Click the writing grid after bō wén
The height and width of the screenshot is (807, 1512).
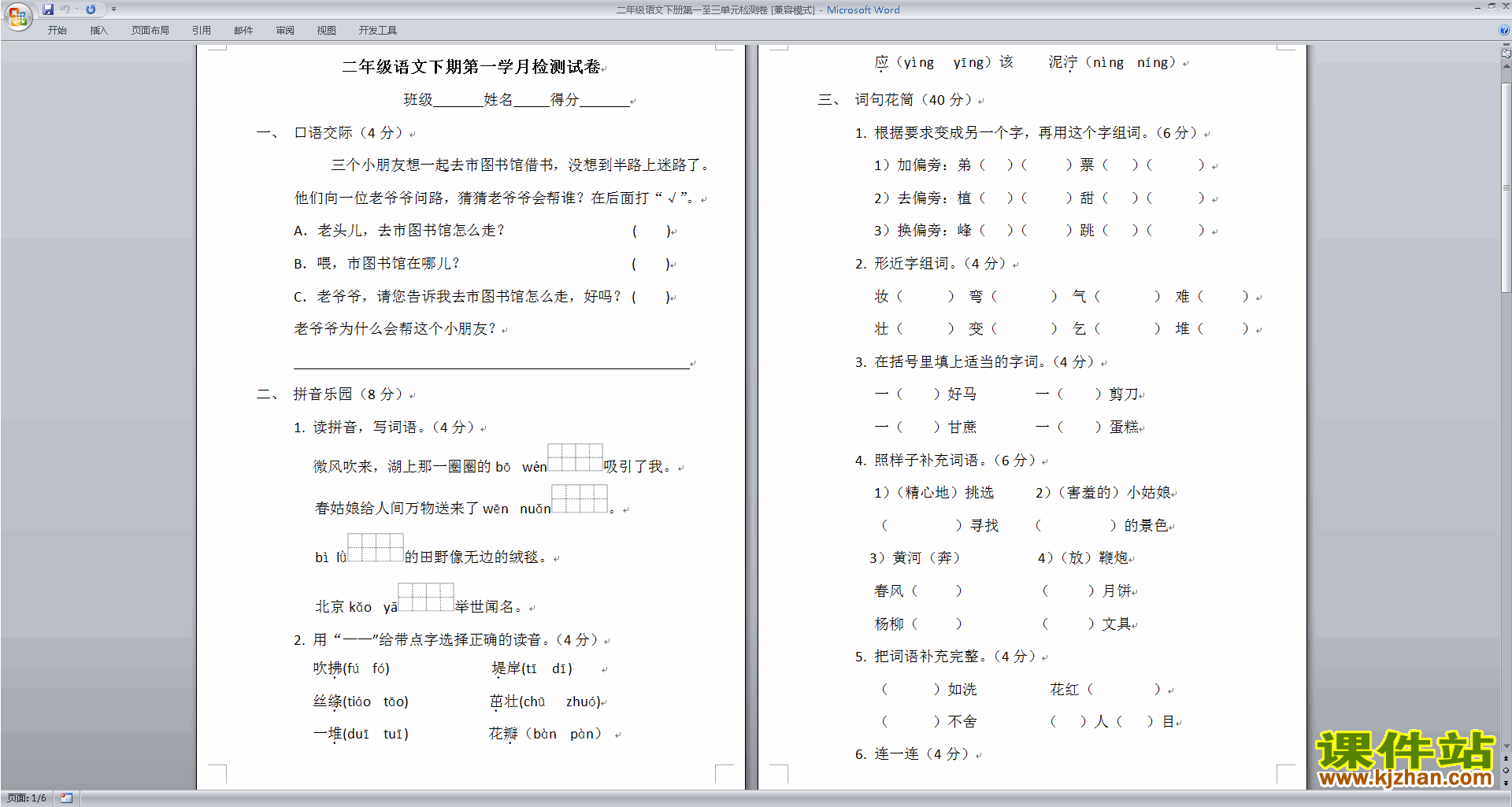pyautogui.click(x=575, y=457)
